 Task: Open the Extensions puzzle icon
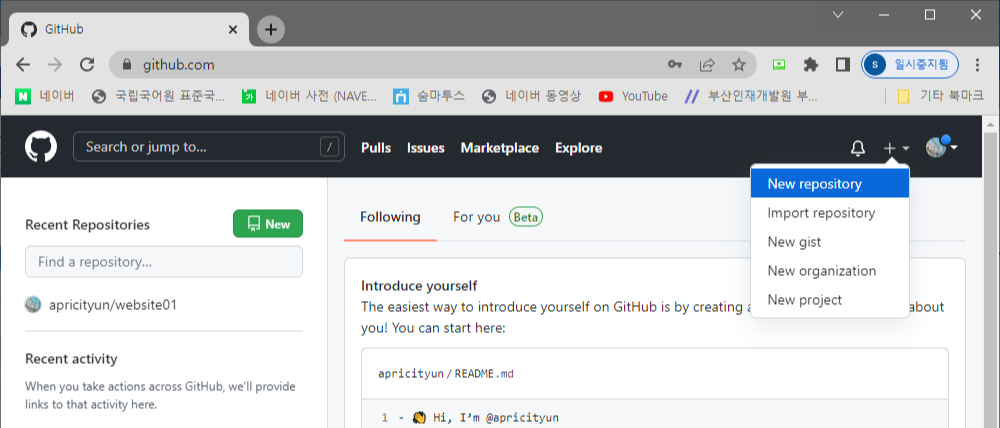pos(811,64)
